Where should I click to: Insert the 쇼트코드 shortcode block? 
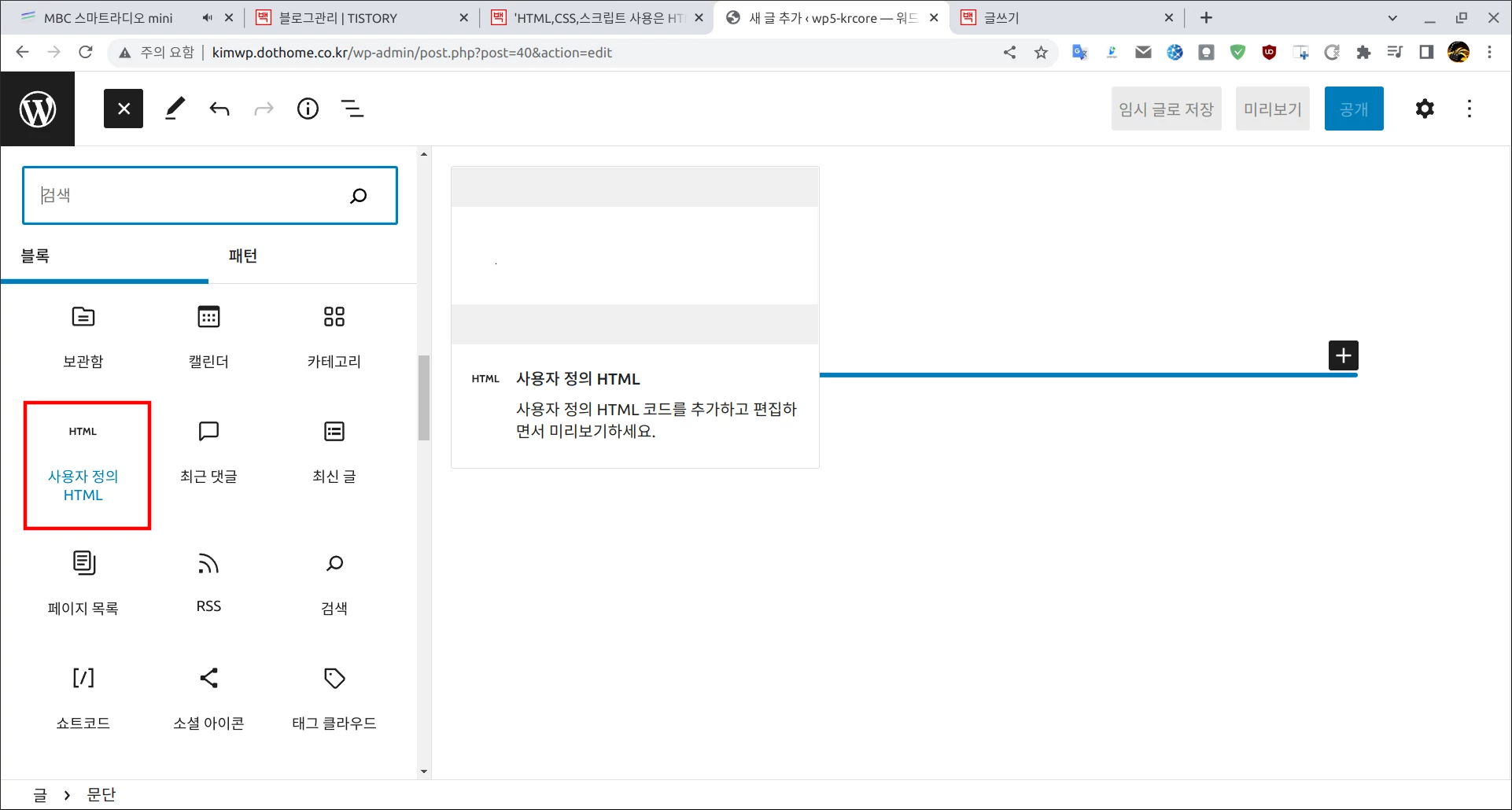coord(83,696)
